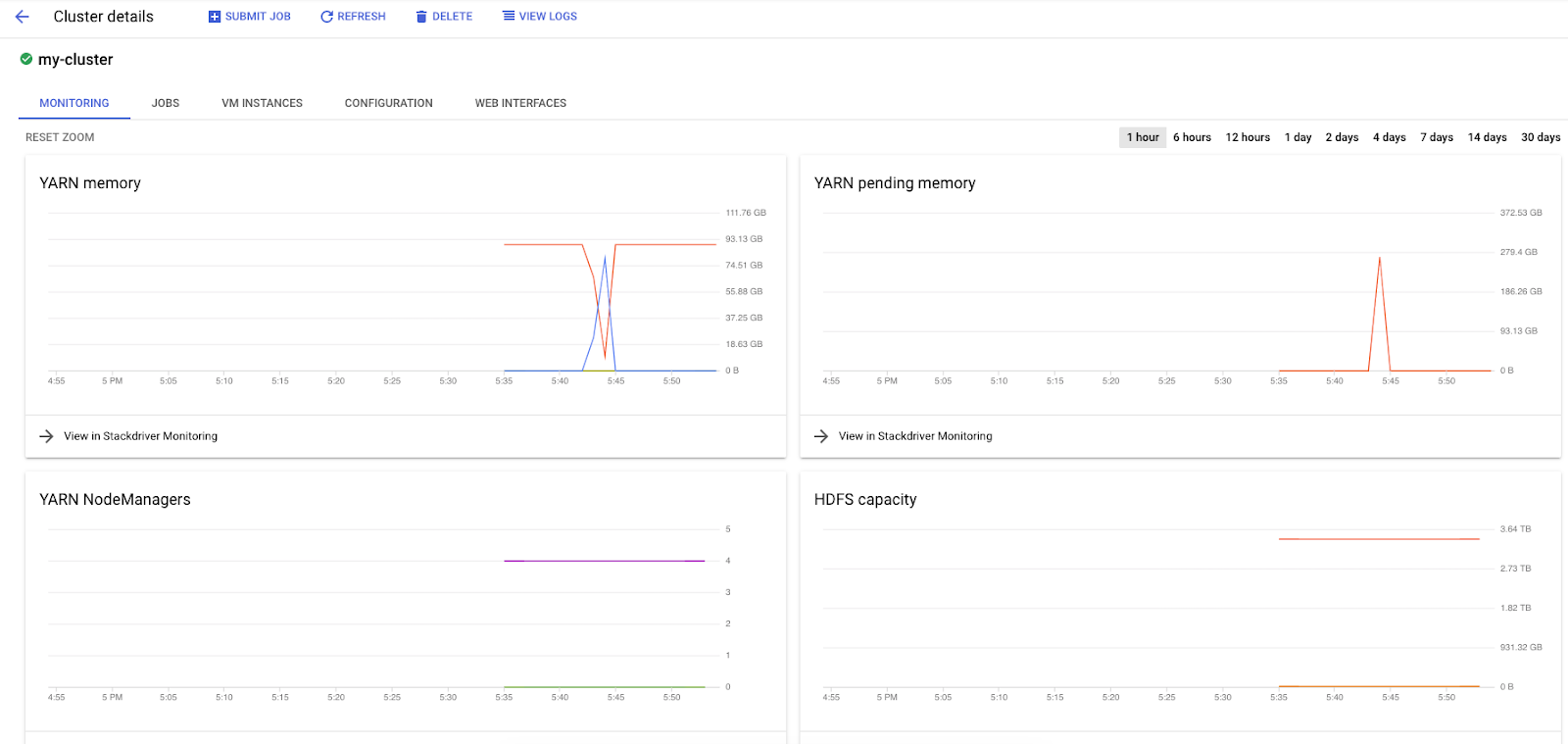Image resolution: width=1568 pixels, height=744 pixels.
Task: Click the View Logs list icon
Action: click(x=509, y=16)
